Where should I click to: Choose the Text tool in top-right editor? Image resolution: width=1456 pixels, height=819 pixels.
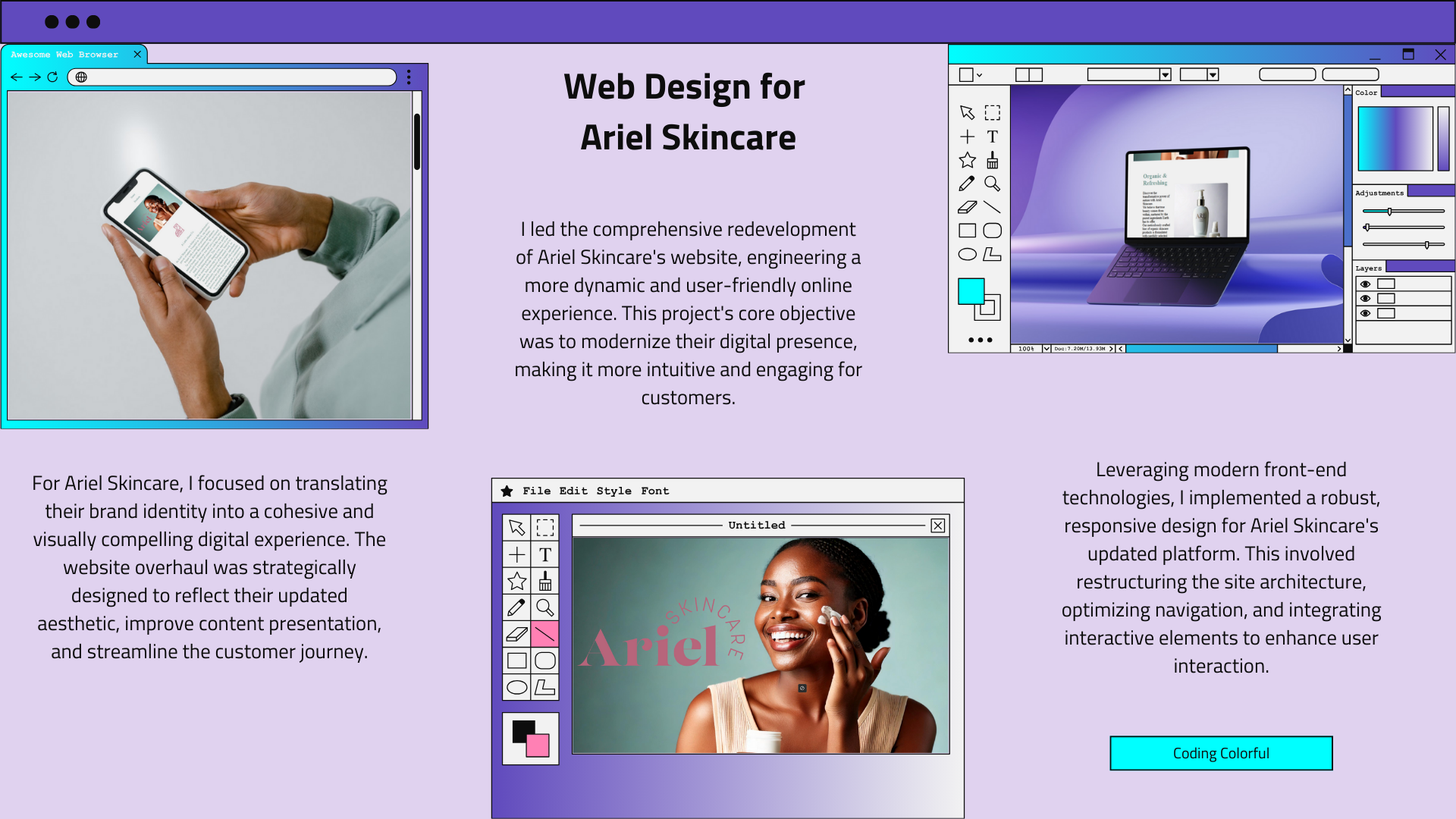pos(993,136)
